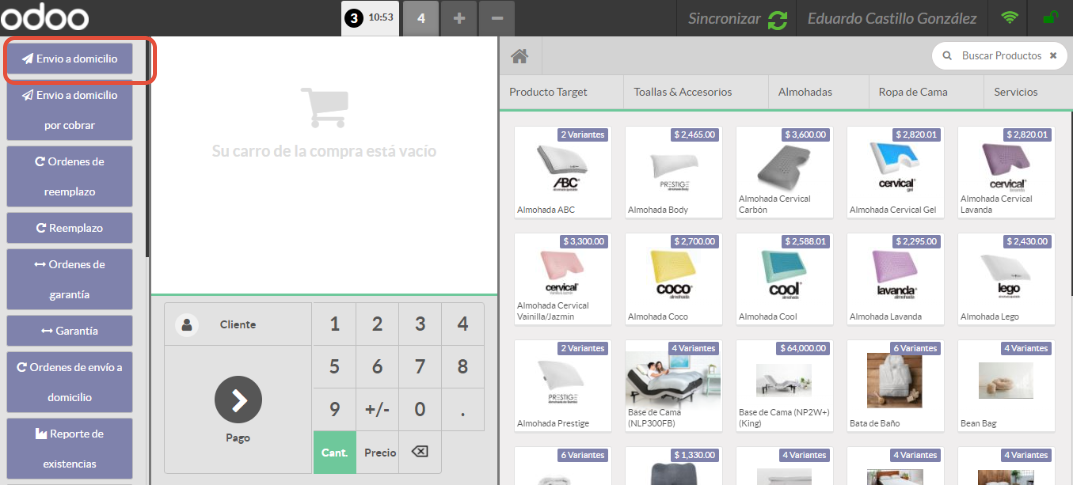
Task: Go to home category icon
Action: pos(520,56)
